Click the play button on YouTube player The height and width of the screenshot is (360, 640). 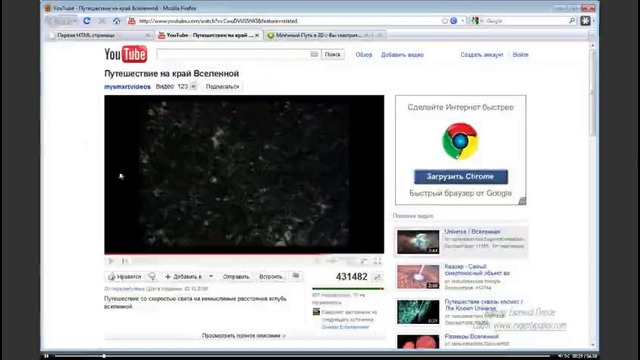click(111, 261)
